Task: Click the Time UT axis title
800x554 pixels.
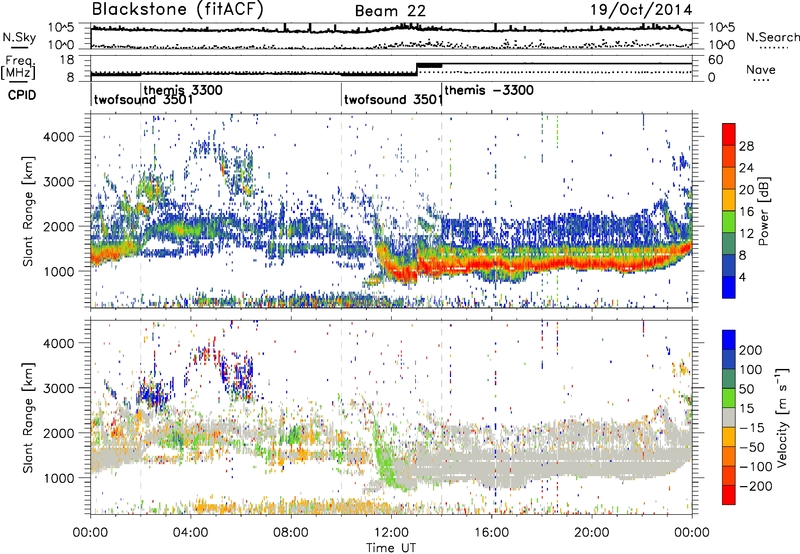Action: (391, 548)
